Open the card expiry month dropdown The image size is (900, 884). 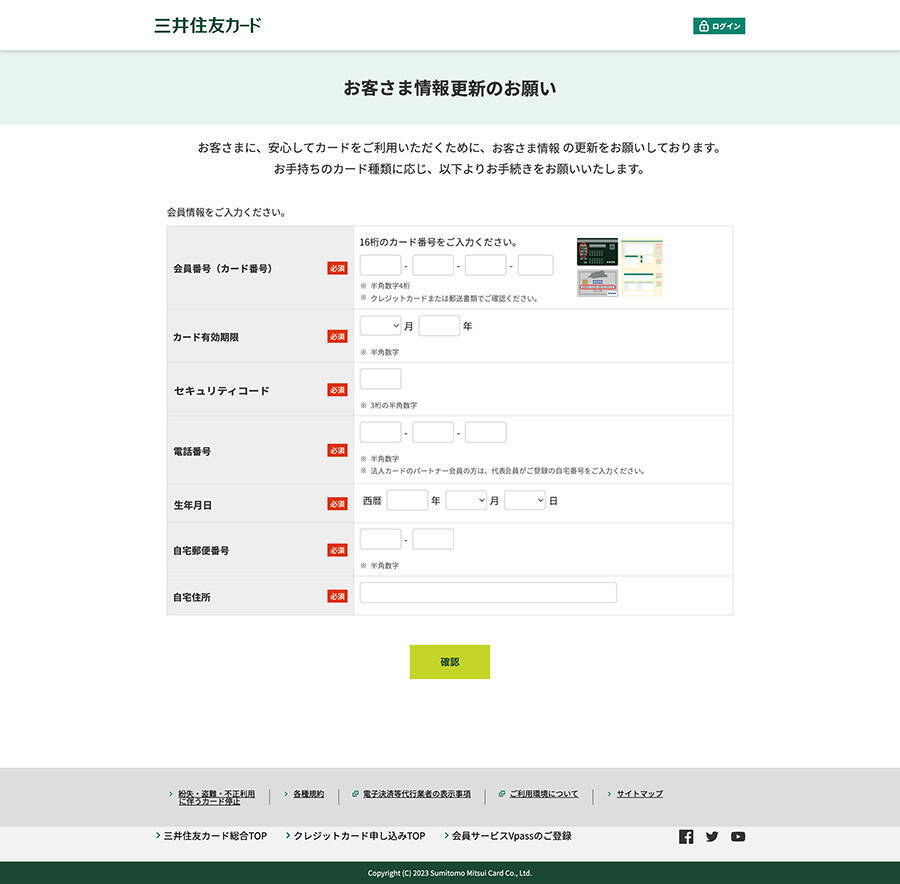coord(379,325)
